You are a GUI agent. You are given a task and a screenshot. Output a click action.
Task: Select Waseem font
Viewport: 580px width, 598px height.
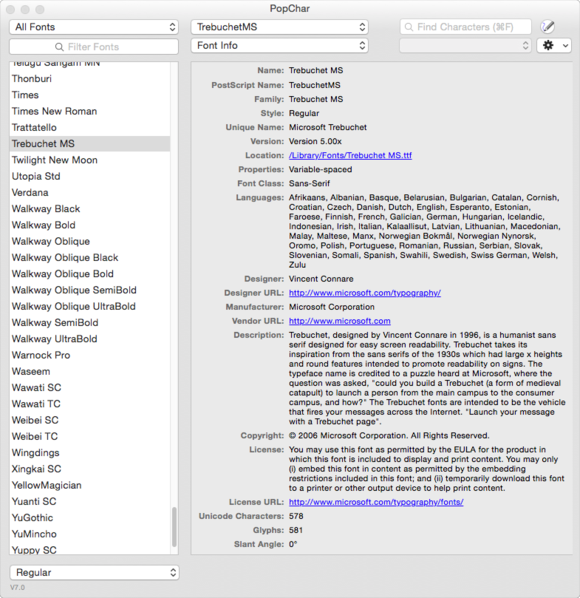90,371
